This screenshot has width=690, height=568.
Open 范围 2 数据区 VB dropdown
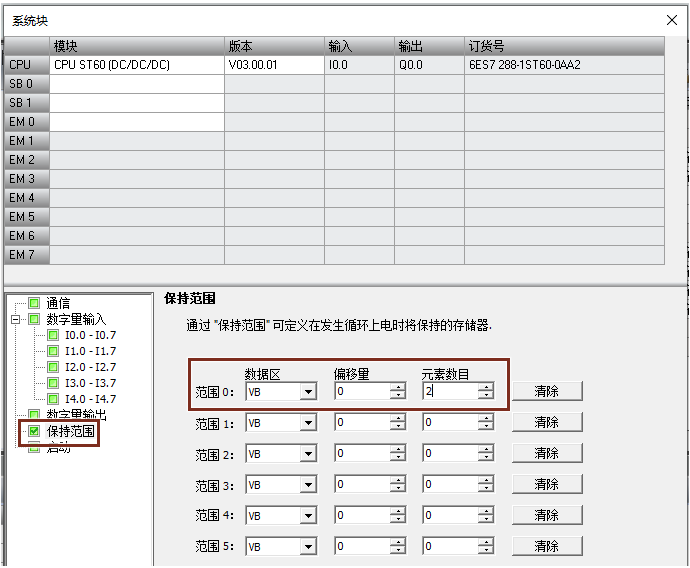click(x=308, y=454)
